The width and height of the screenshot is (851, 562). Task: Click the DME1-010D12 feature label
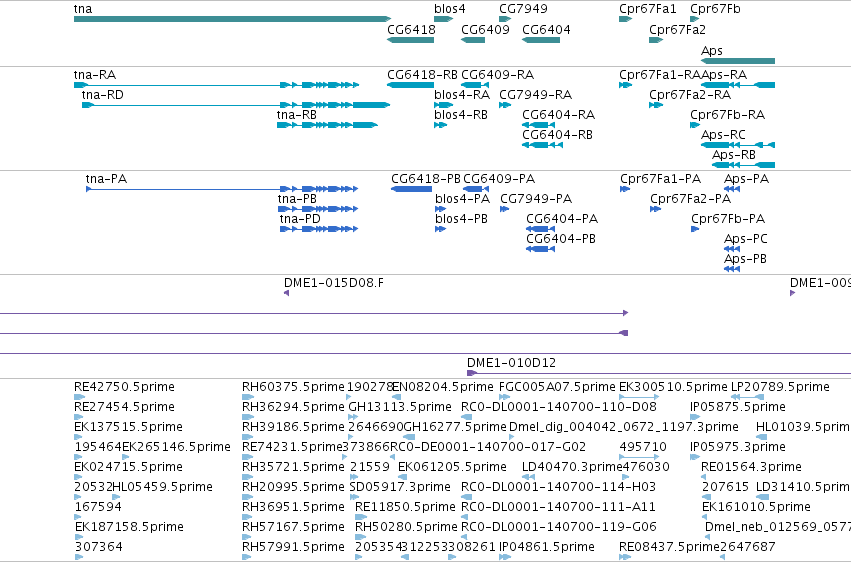pos(511,362)
